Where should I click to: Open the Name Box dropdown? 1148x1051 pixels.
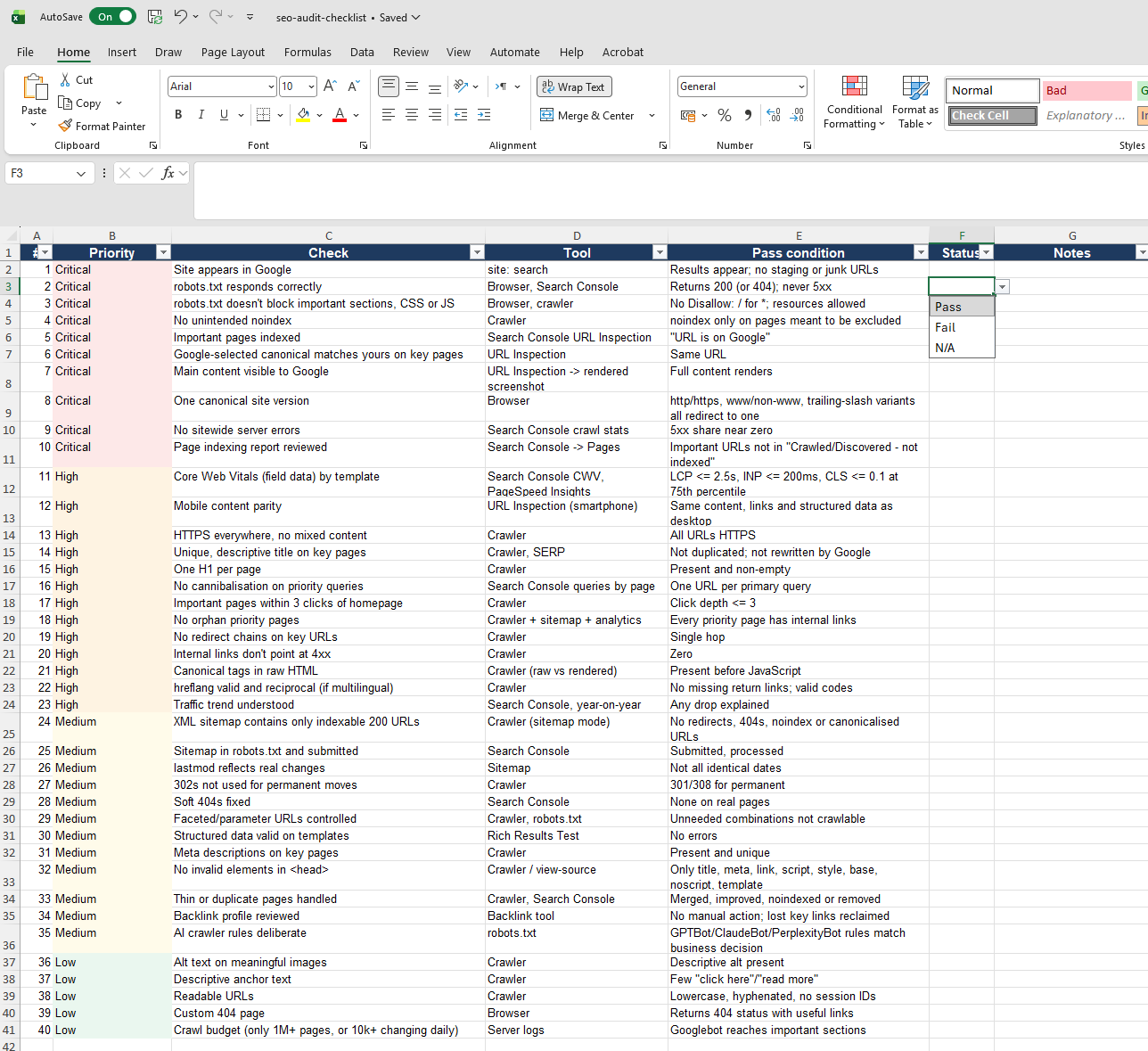(x=81, y=173)
